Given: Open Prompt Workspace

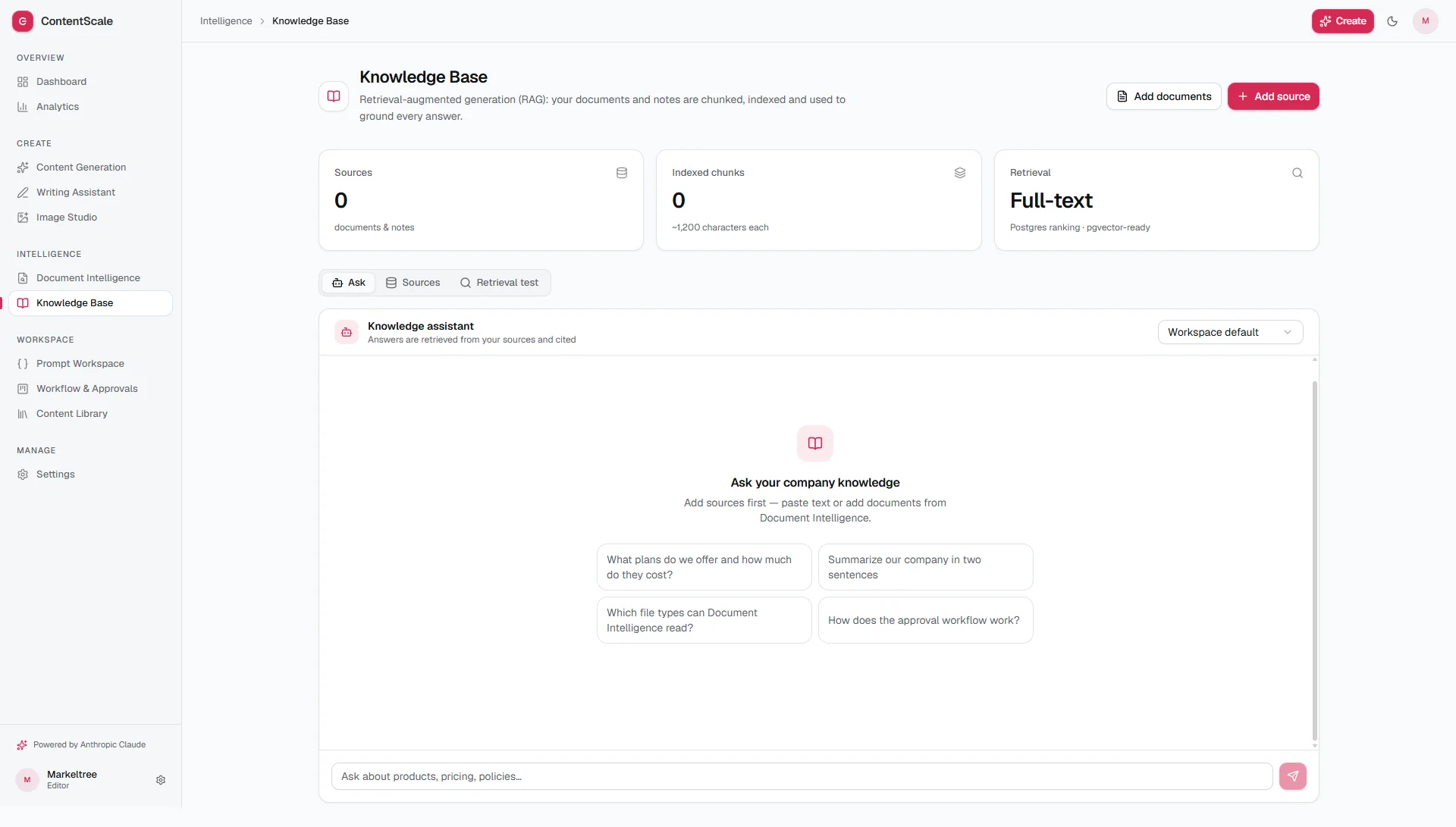Looking at the screenshot, I should coord(90,364).
